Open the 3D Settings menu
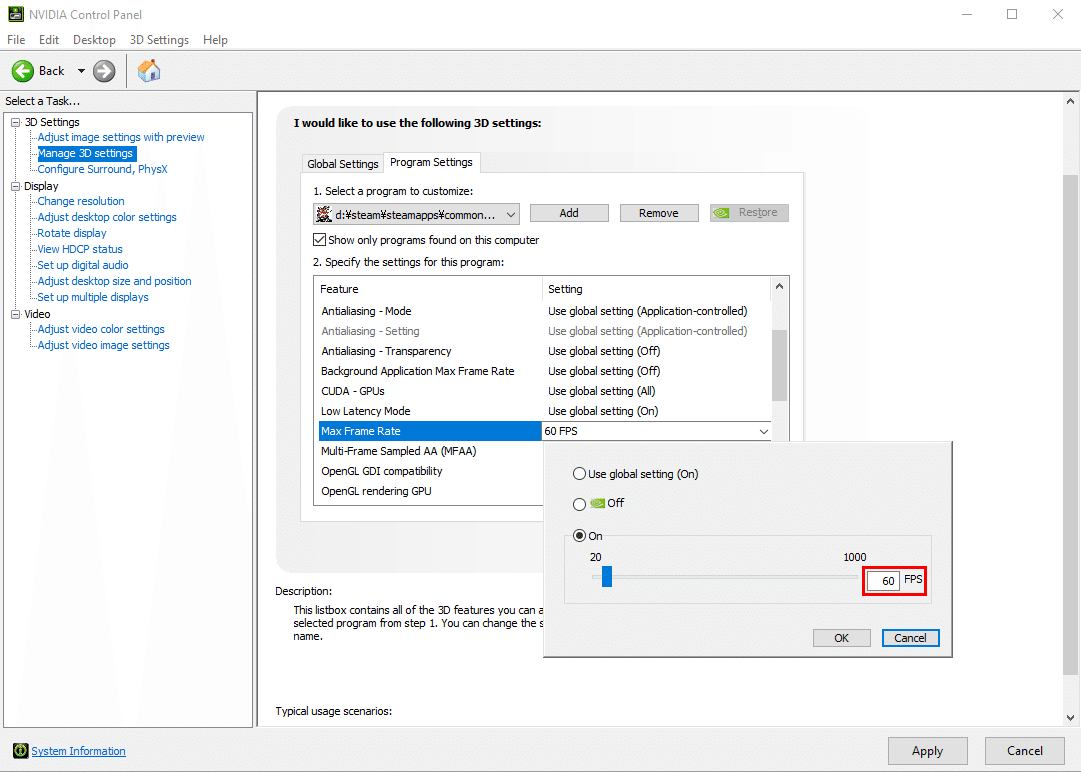 tap(159, 40)
